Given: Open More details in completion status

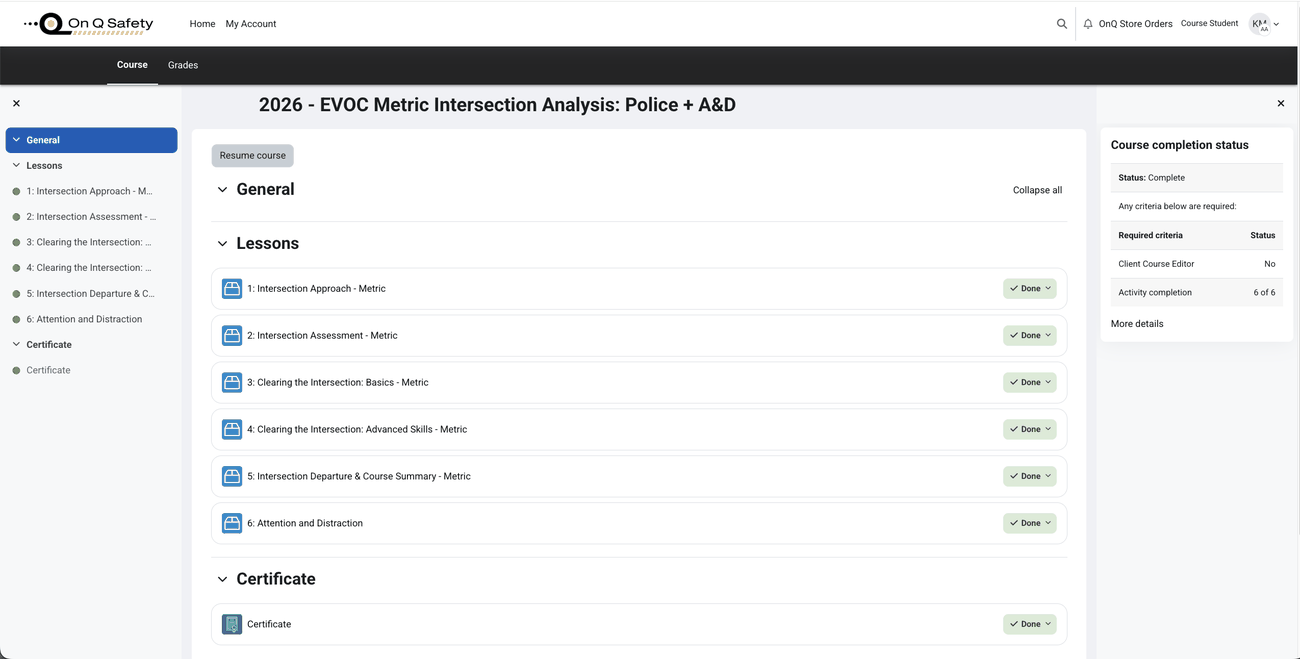Looking at the screenshot, I should (x=1137, y=324).
